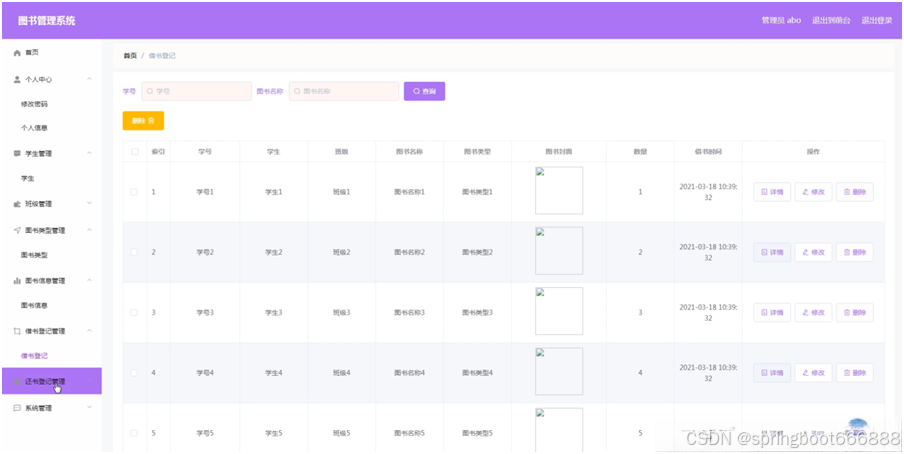Open 详情 for row 学号2
The image size is (904, 454).
pos(772,252)
